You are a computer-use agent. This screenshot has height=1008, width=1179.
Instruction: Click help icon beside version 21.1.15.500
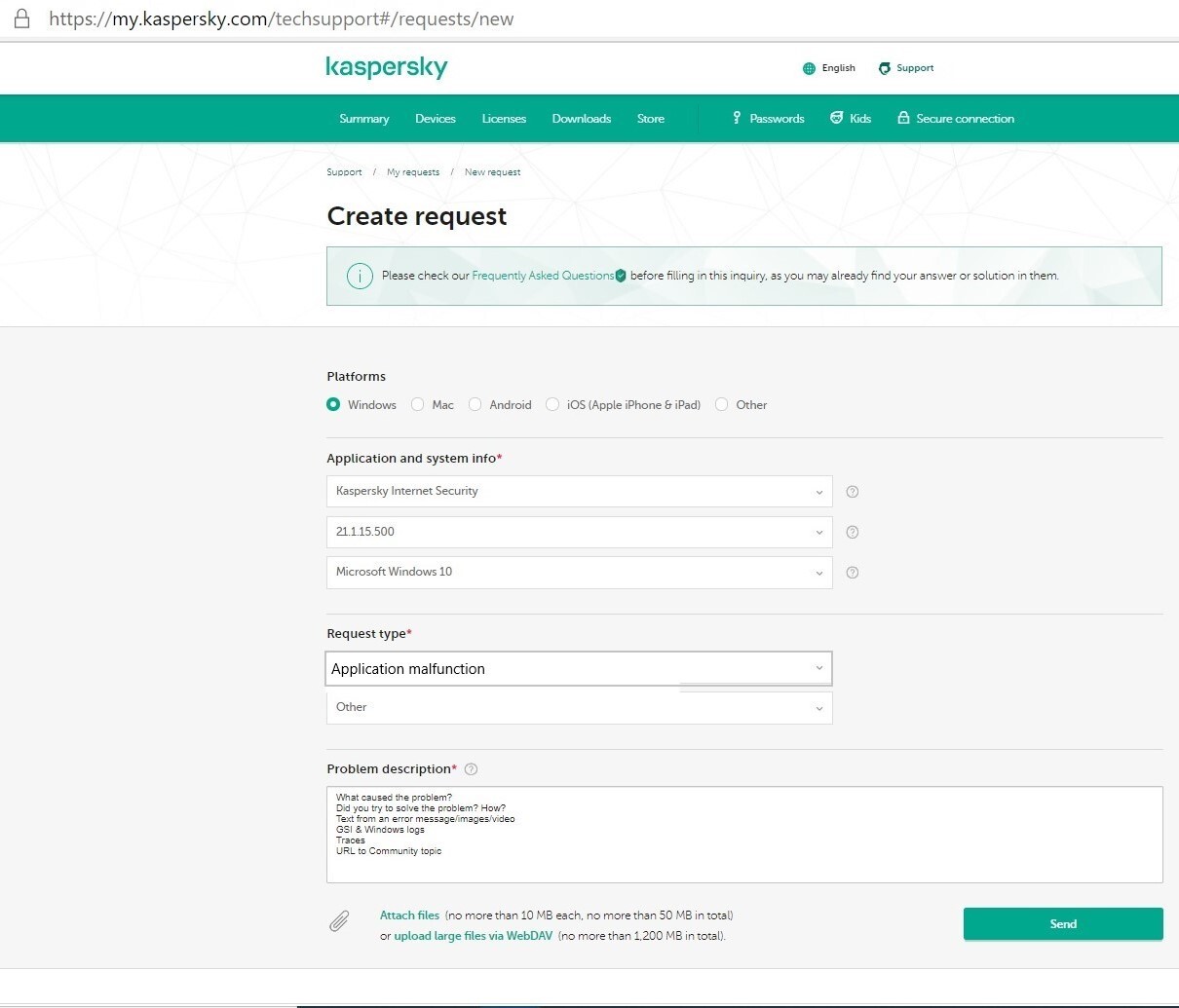click(853, 533)
